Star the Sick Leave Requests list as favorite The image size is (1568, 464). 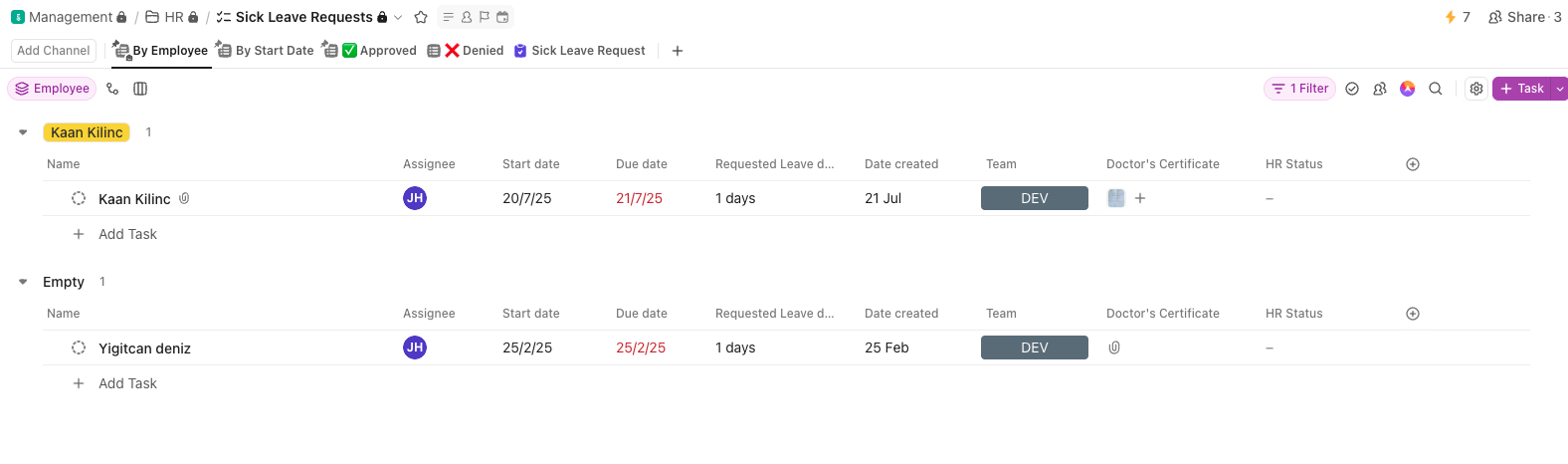click(x=421, y=17)
